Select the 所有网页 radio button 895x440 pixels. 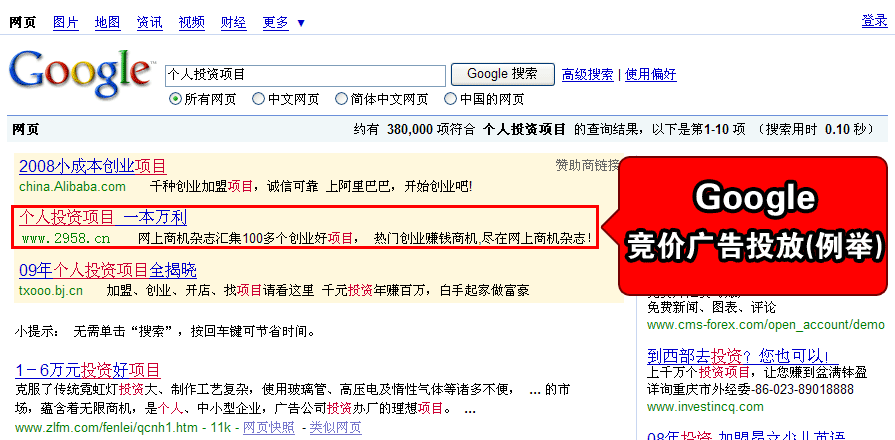pyautogui.click(x=175, y=99)
